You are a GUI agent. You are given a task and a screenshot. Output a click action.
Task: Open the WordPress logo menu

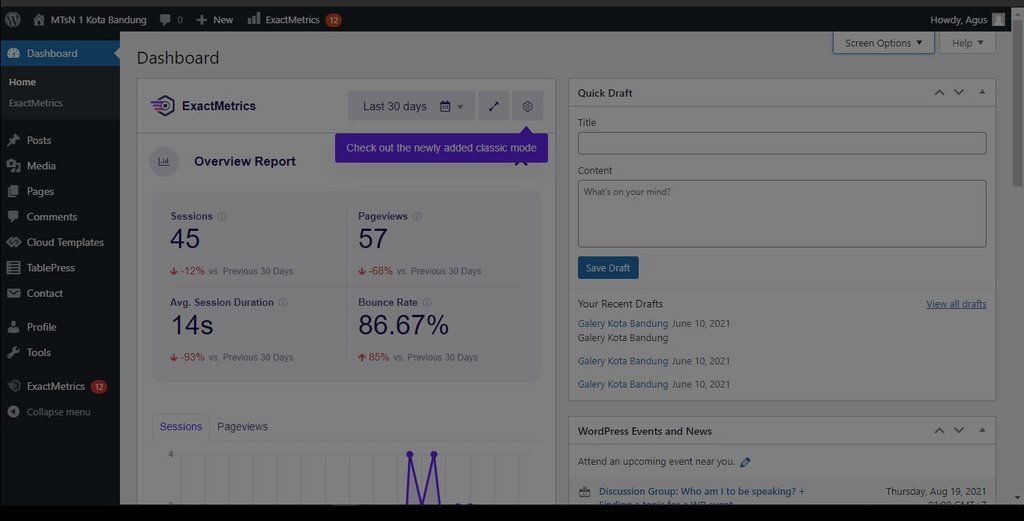13,20
